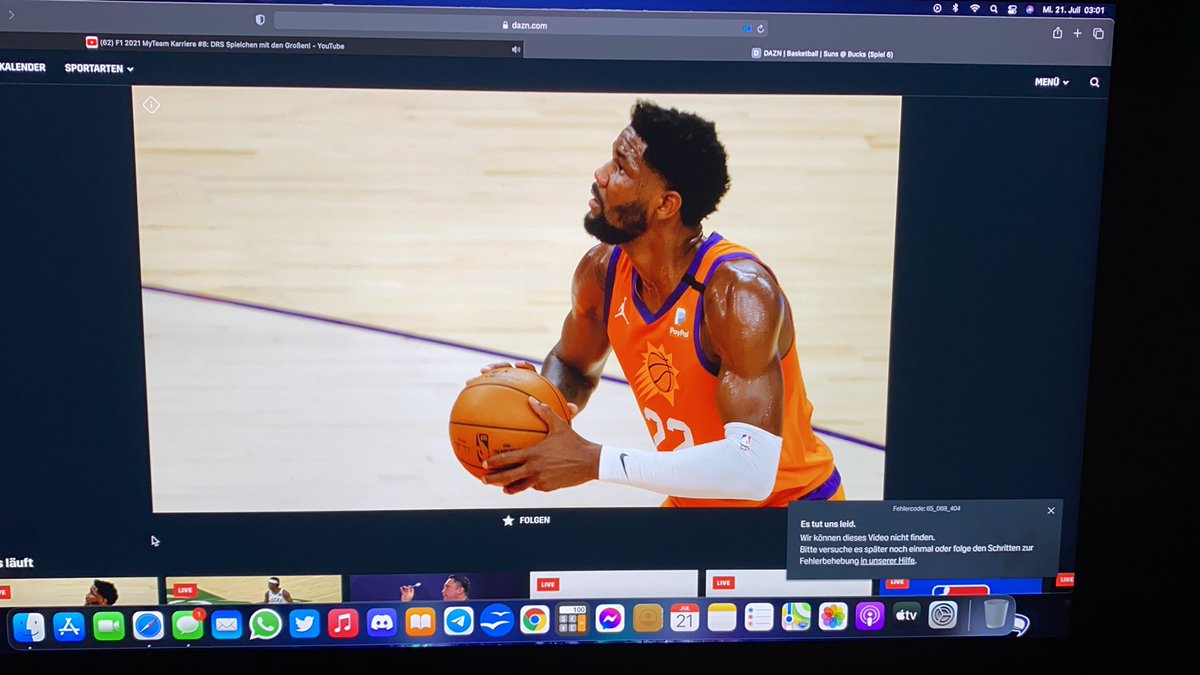Click the DAZN search magnifier icon
1200x675 pixels.
[x=1094, y=83]
